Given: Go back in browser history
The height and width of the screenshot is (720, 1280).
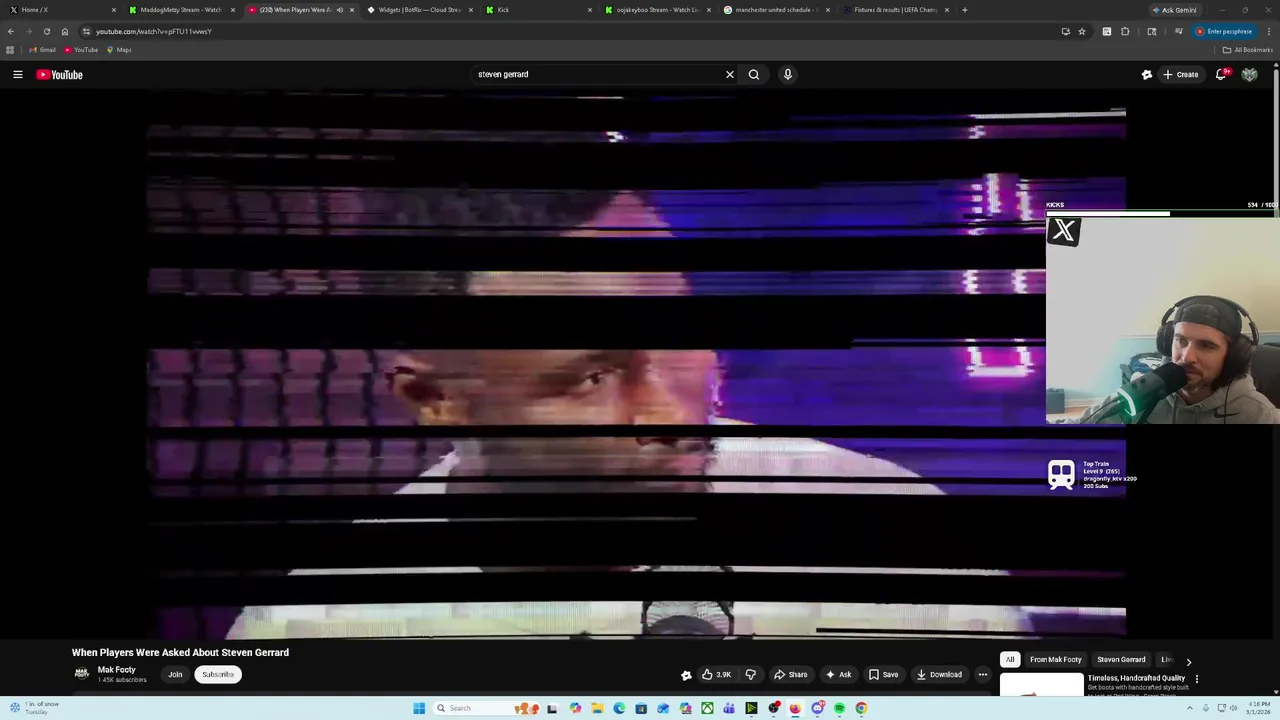Looking at the screenshot, I should (11, 31).
